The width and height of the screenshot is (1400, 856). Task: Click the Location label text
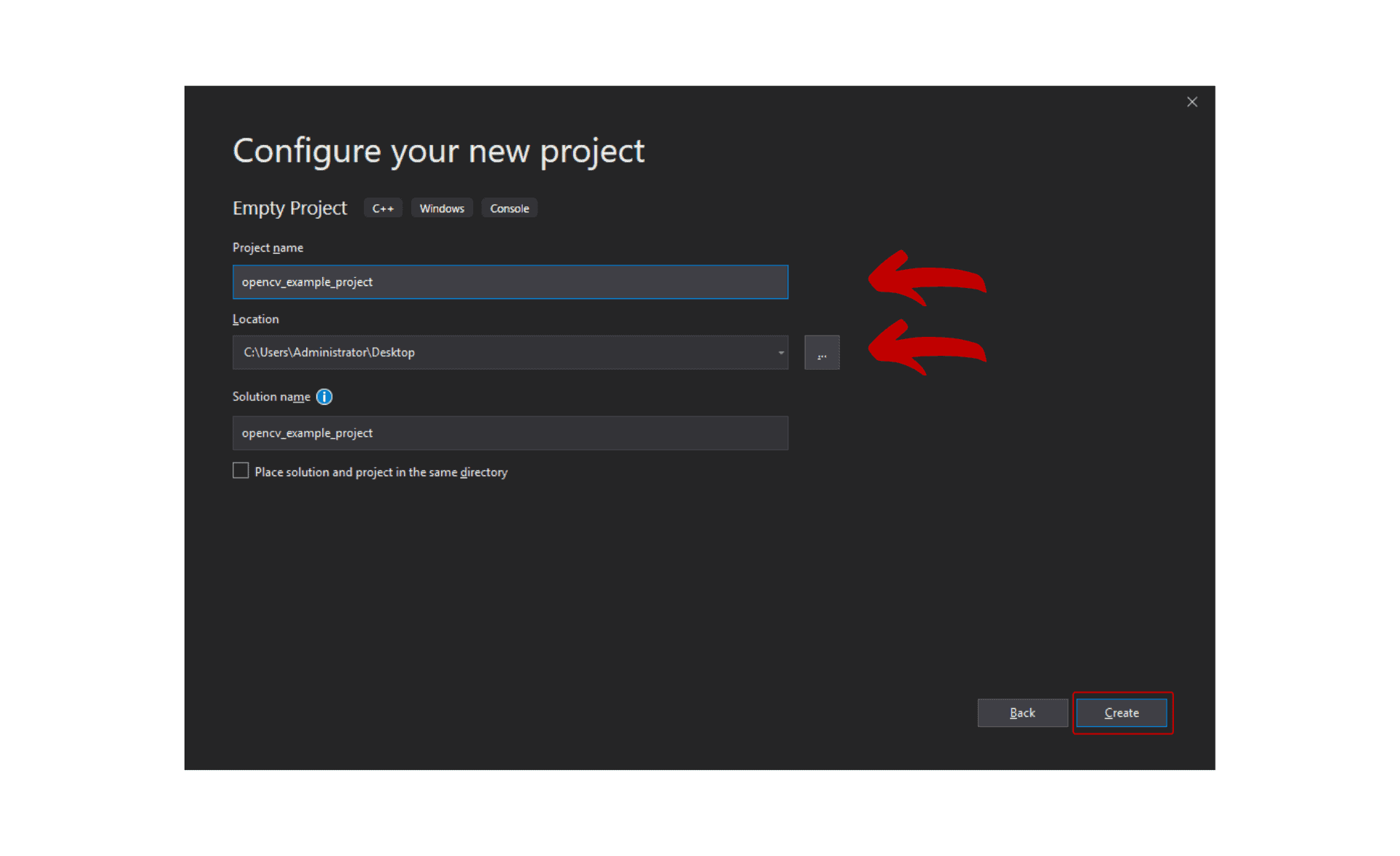click(x=255, y=319)
